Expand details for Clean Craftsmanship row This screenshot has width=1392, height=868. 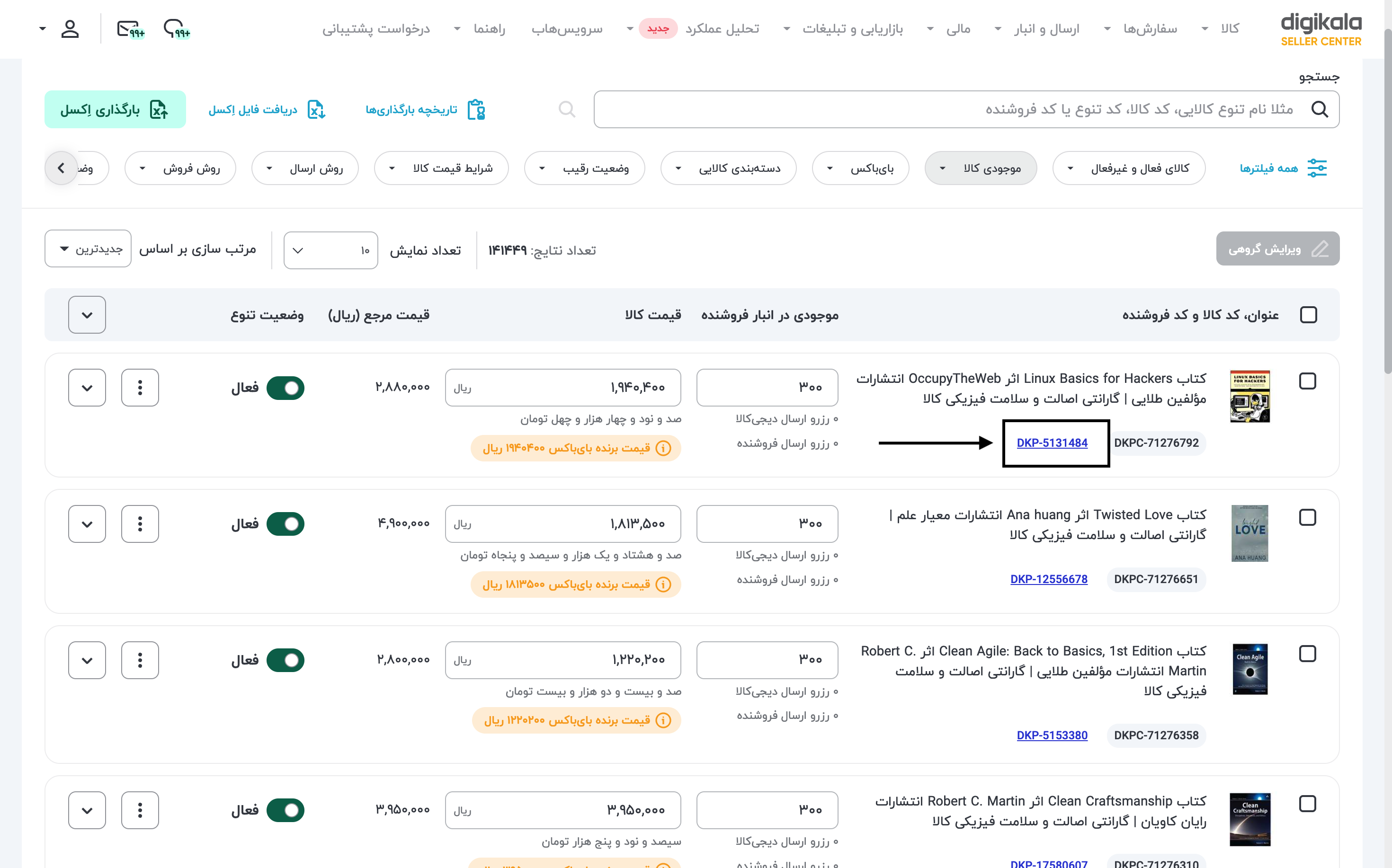coord(87,810)
